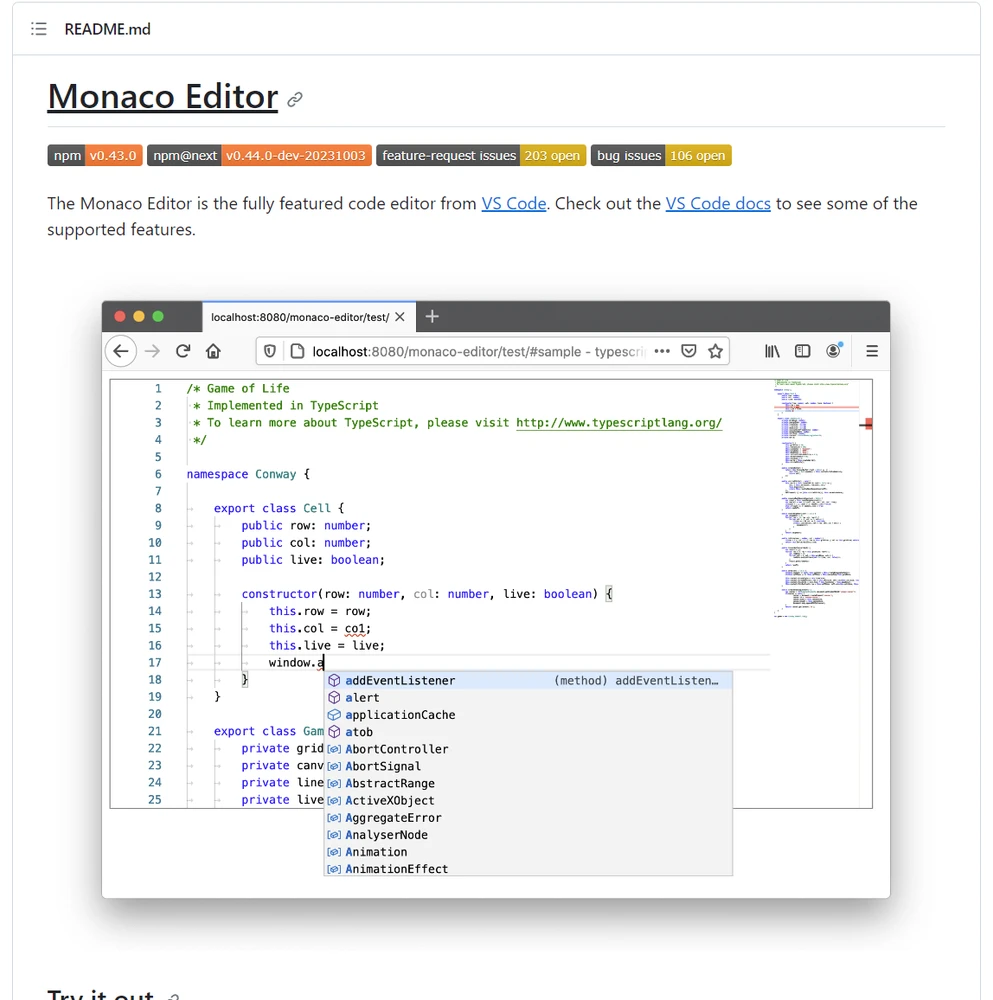
Task: Click the browser reload icon
Action: 183,351
